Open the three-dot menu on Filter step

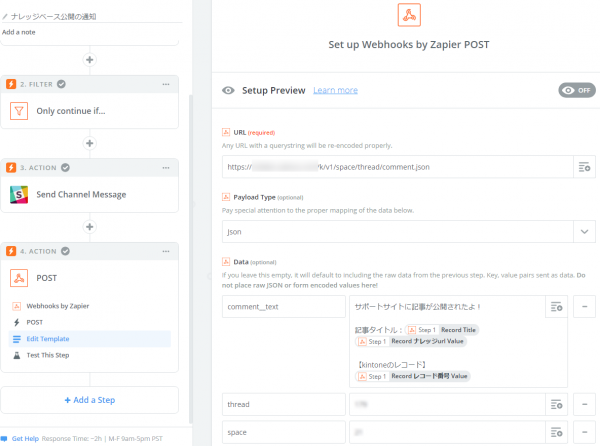tap(166, 84)
